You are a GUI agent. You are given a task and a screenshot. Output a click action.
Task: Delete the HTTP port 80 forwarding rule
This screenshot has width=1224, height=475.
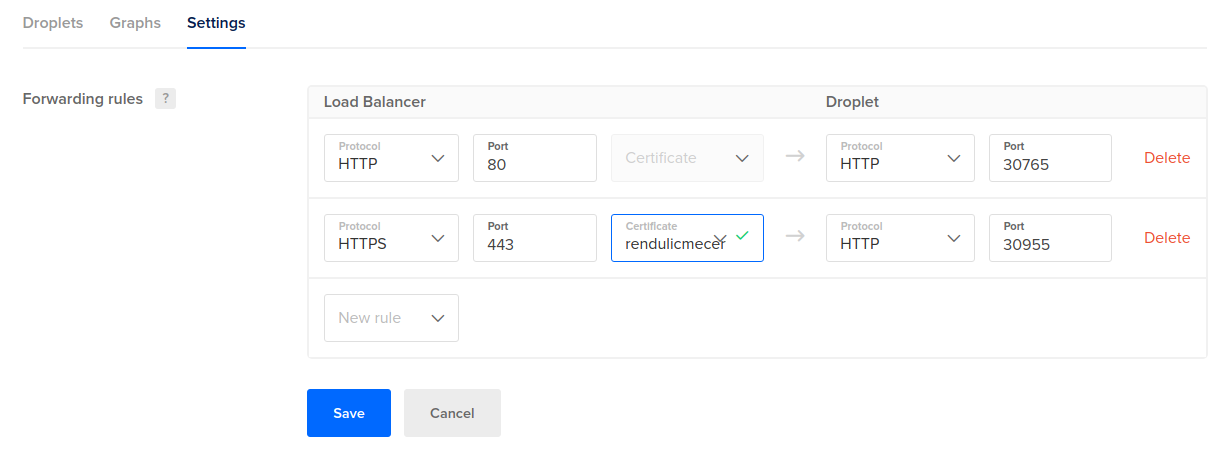(1167, 158)
